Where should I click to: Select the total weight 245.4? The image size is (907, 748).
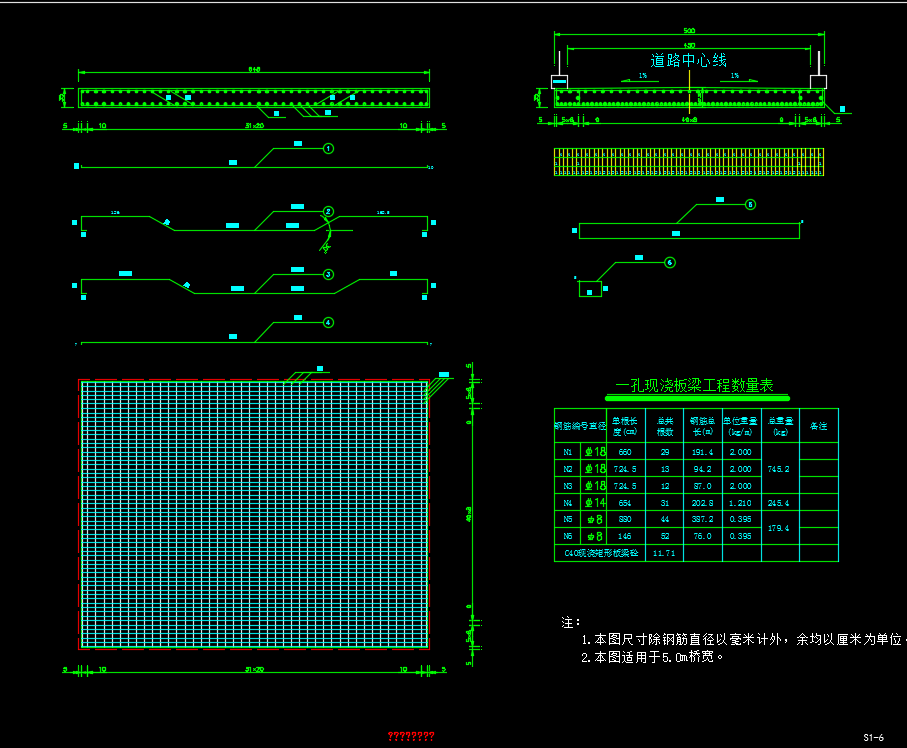tap(778, 503)
